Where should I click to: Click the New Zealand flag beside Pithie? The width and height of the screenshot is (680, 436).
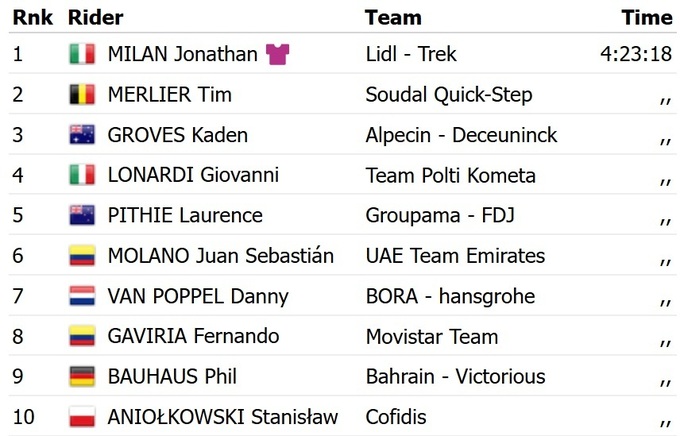(x=82, y=215)
